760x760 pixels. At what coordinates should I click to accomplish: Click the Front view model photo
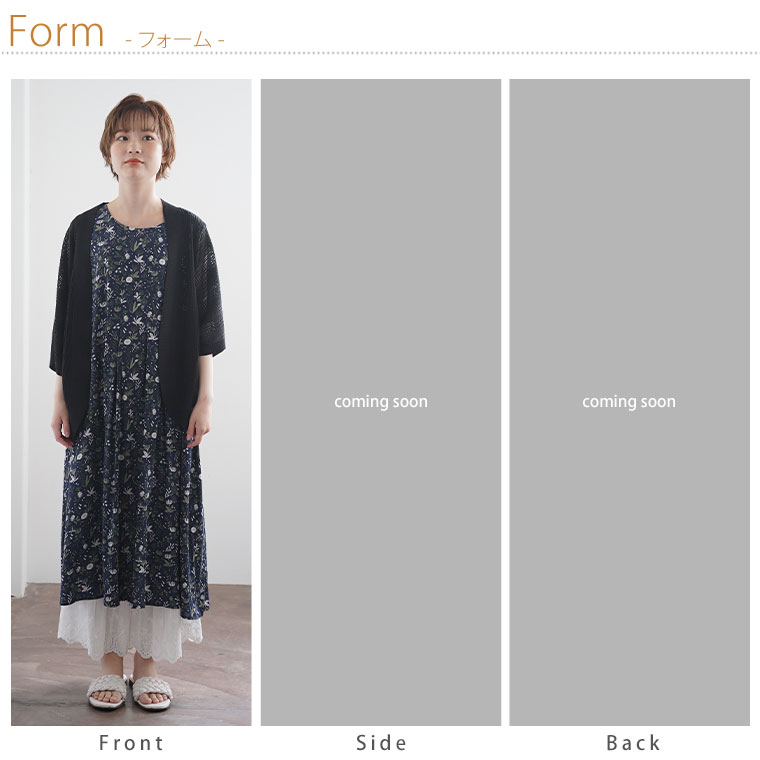coord(131,402)
